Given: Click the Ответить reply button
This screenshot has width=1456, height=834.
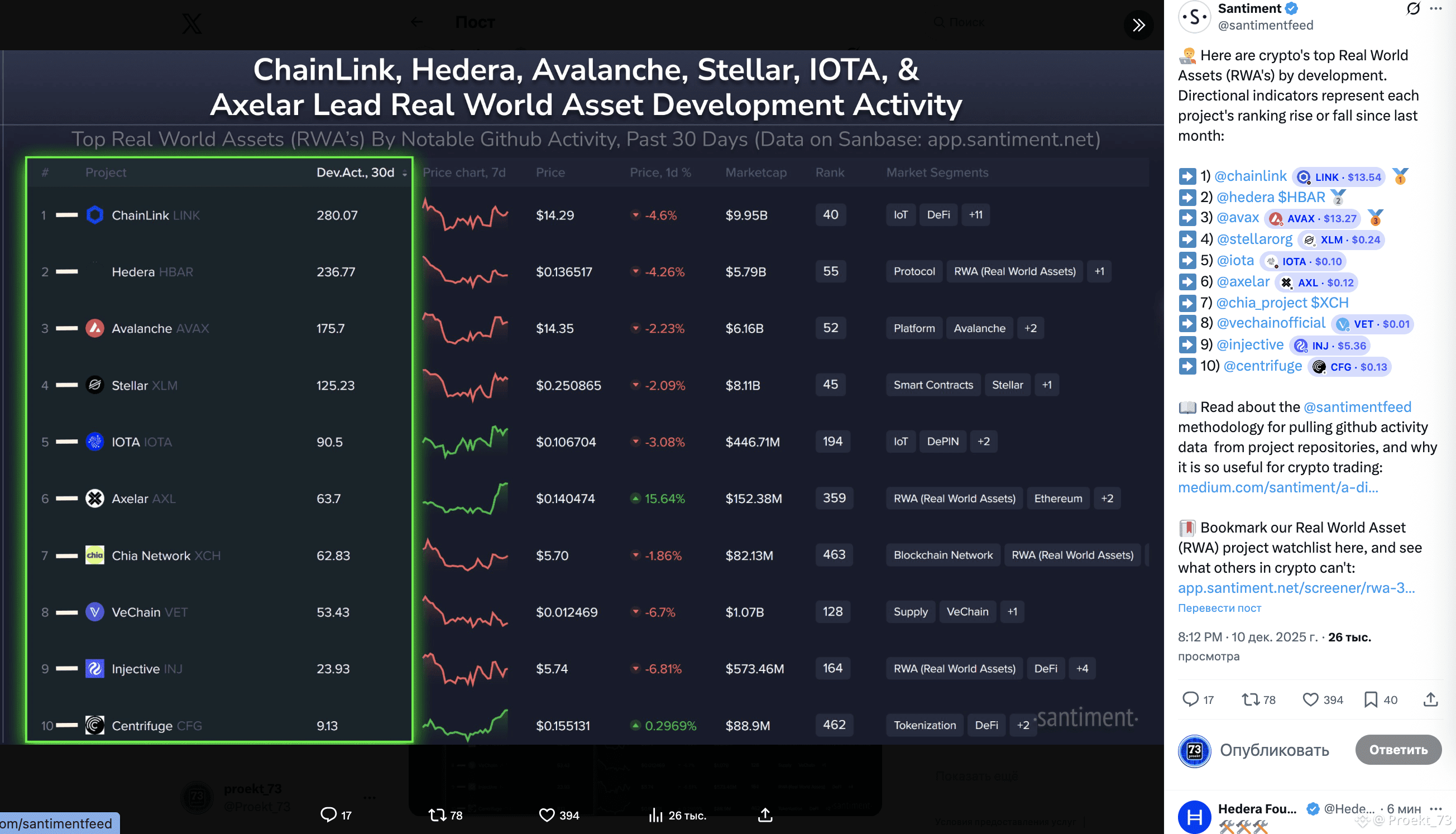Looking at the screenshot, I should [x=1397, y=749].
